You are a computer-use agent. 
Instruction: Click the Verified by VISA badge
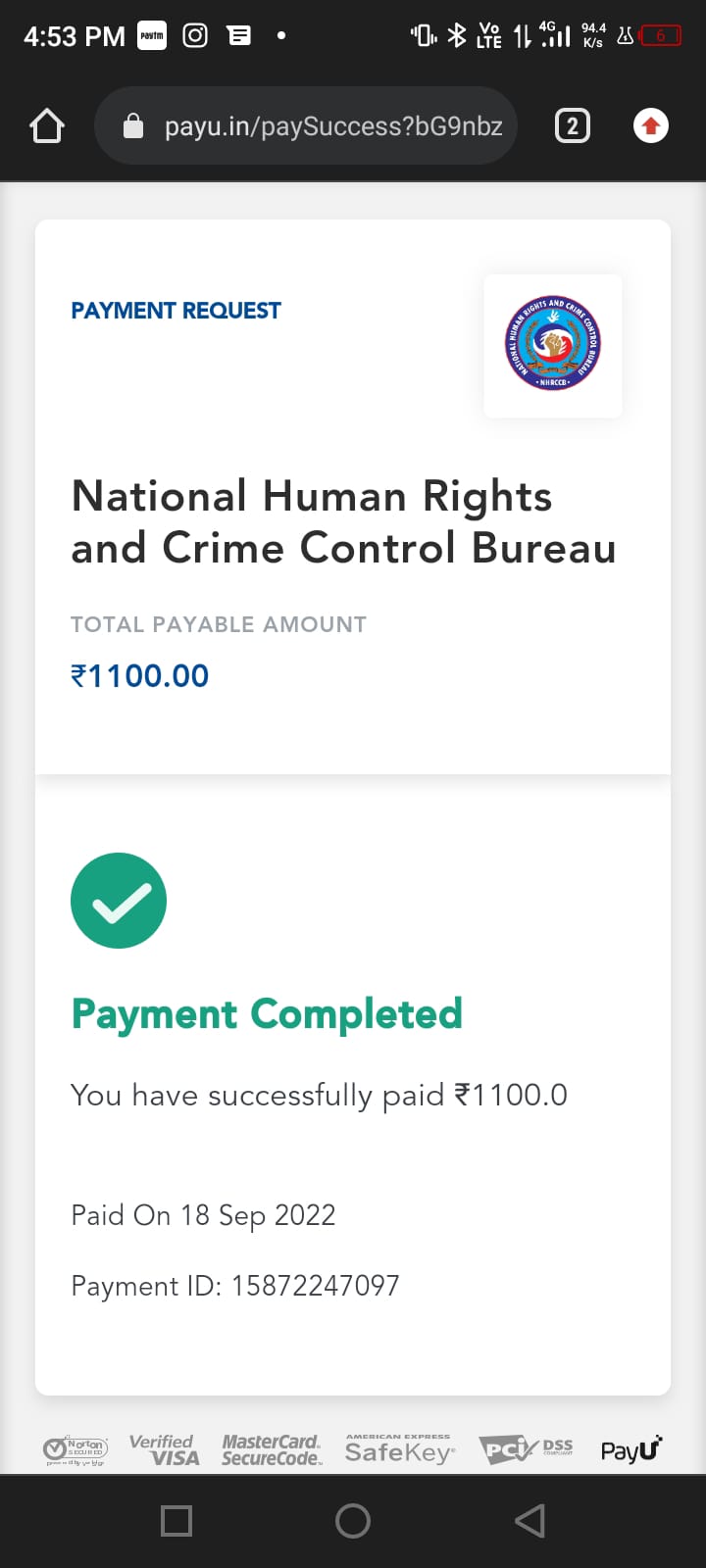click(164, 1449)
